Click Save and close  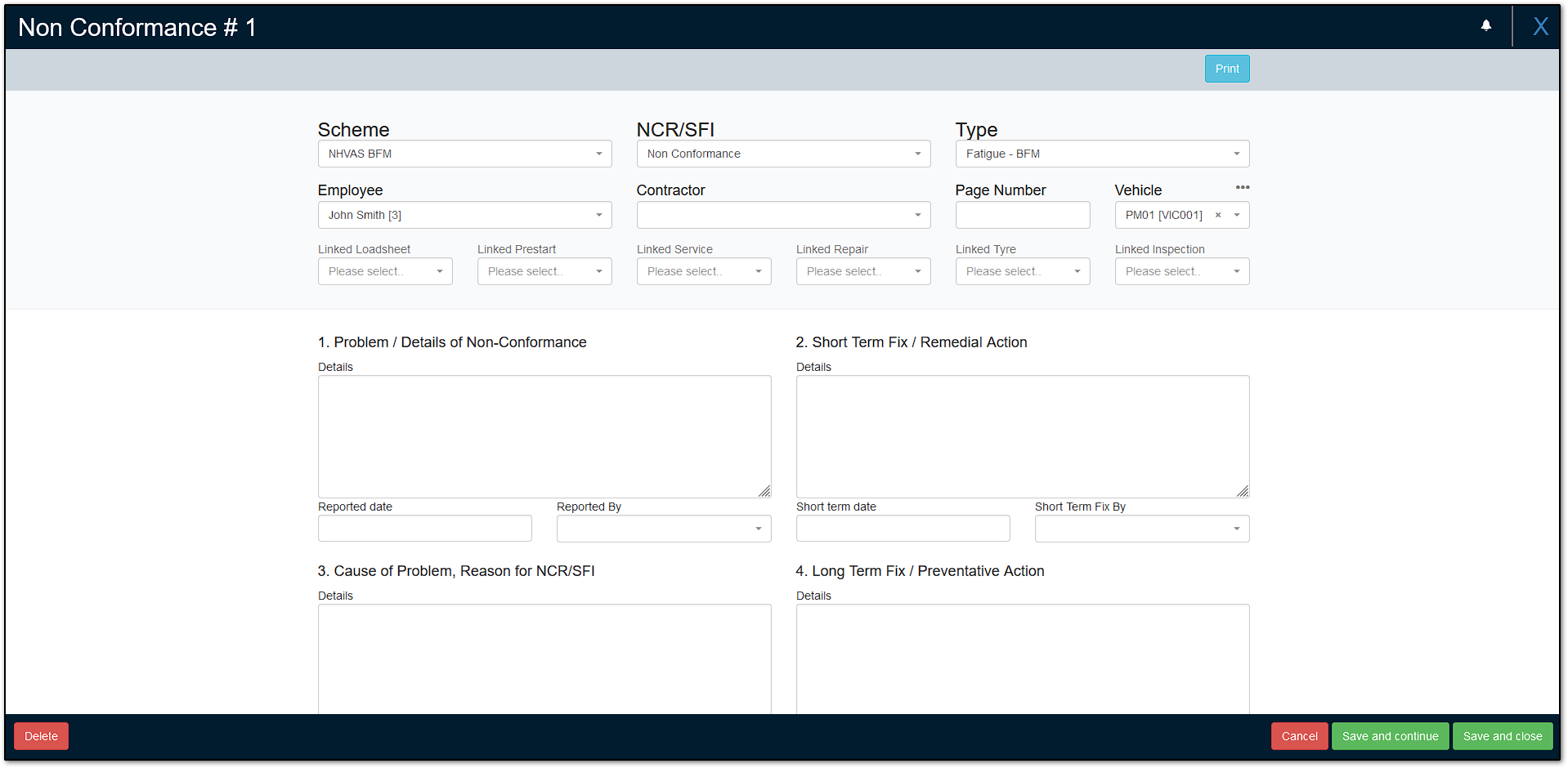[x=1502, y=736]
